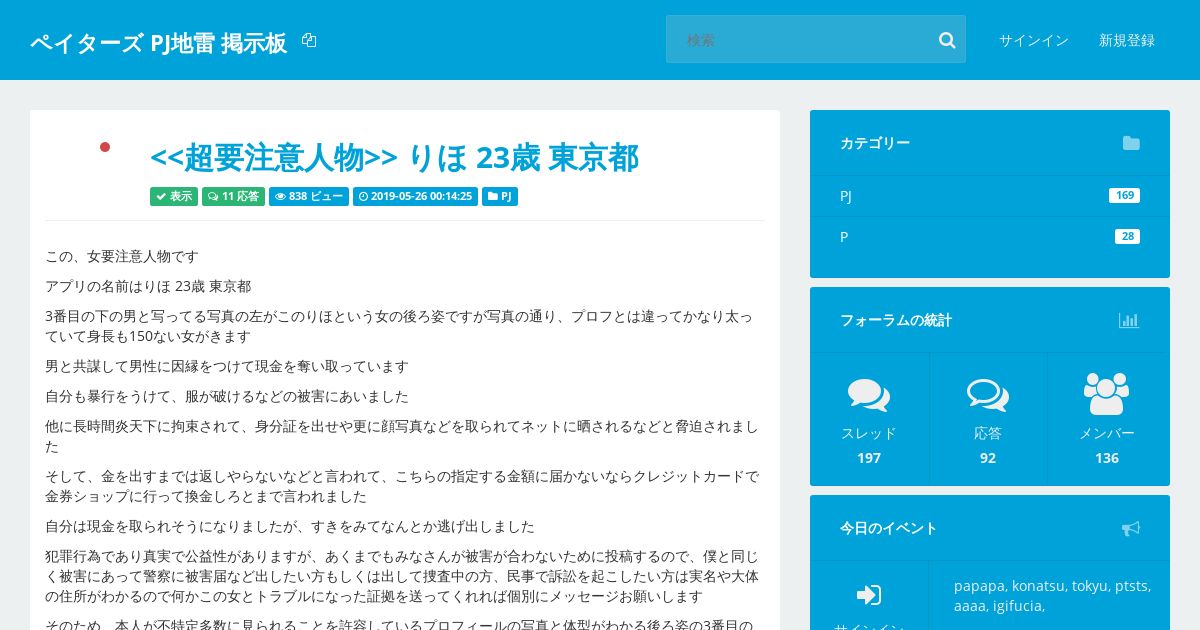Click the 今日のイベント panel heading
This screenshot has width=1200, height=630.
click(889, 528)
